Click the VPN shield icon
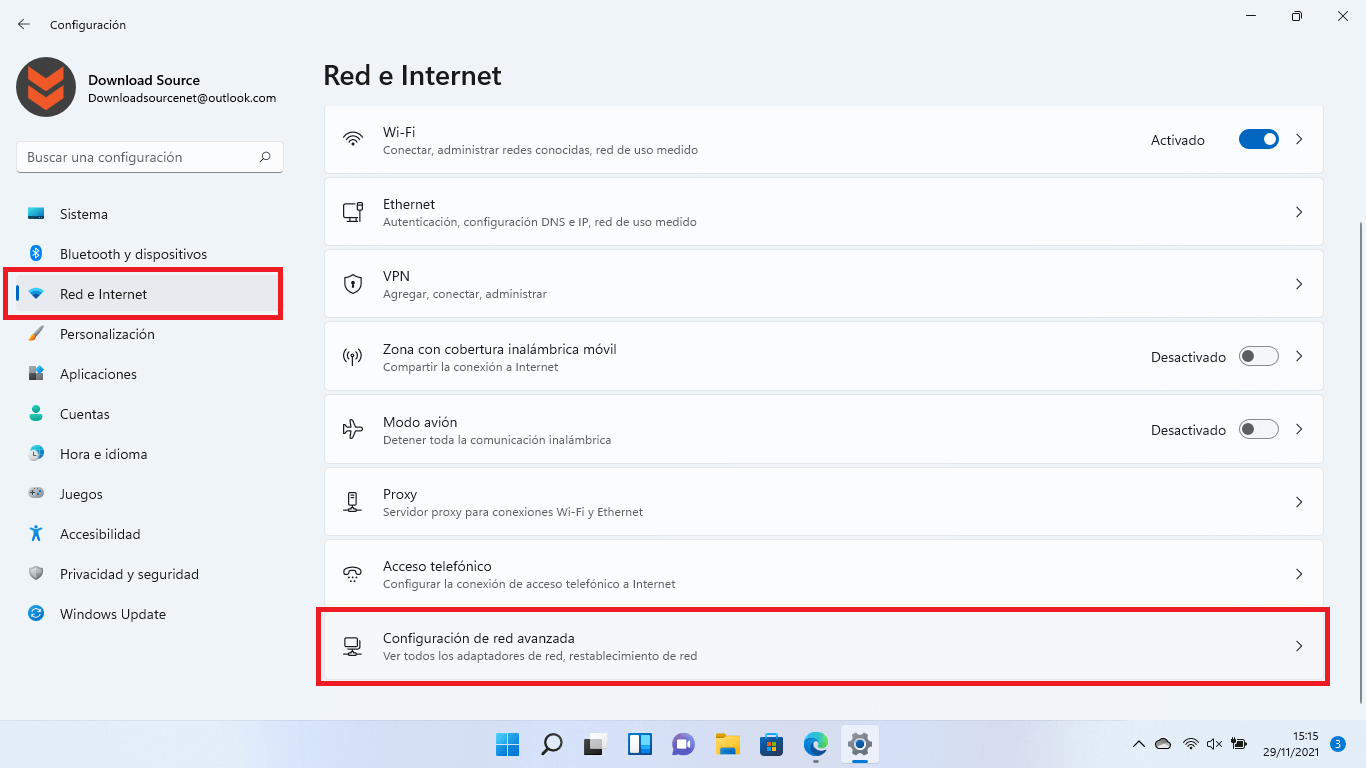Screen dimensions: 1366x768 (352, 284)
